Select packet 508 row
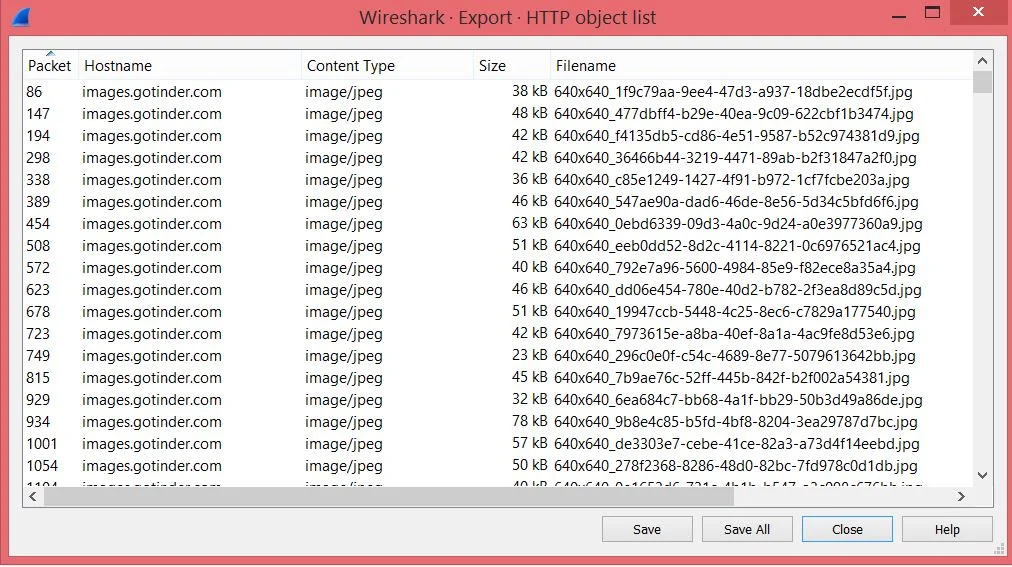The height and width of the screenshot is (567, 1012). tap(497, 245)
